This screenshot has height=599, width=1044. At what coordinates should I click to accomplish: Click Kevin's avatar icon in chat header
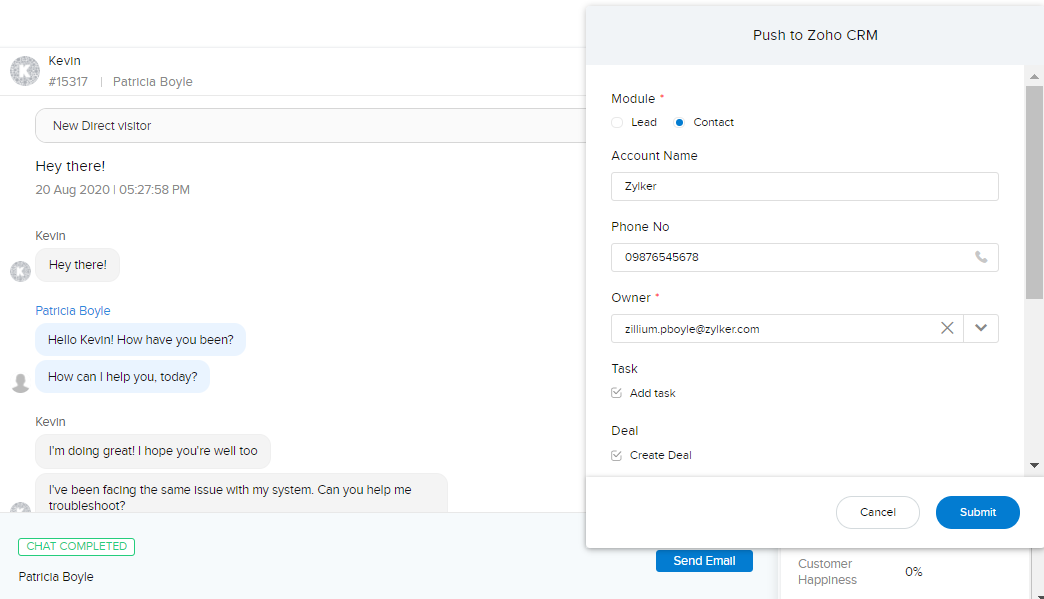25,71
